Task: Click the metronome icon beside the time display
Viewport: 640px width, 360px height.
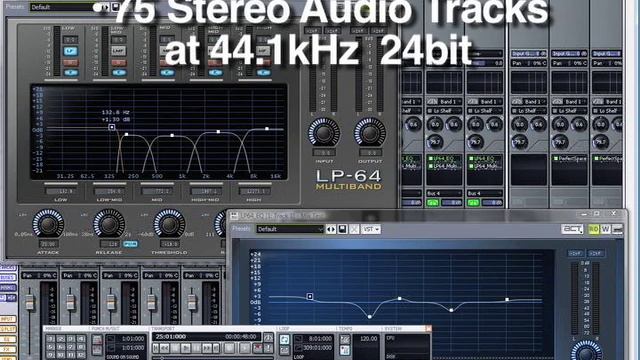Action: click(268, 337)
